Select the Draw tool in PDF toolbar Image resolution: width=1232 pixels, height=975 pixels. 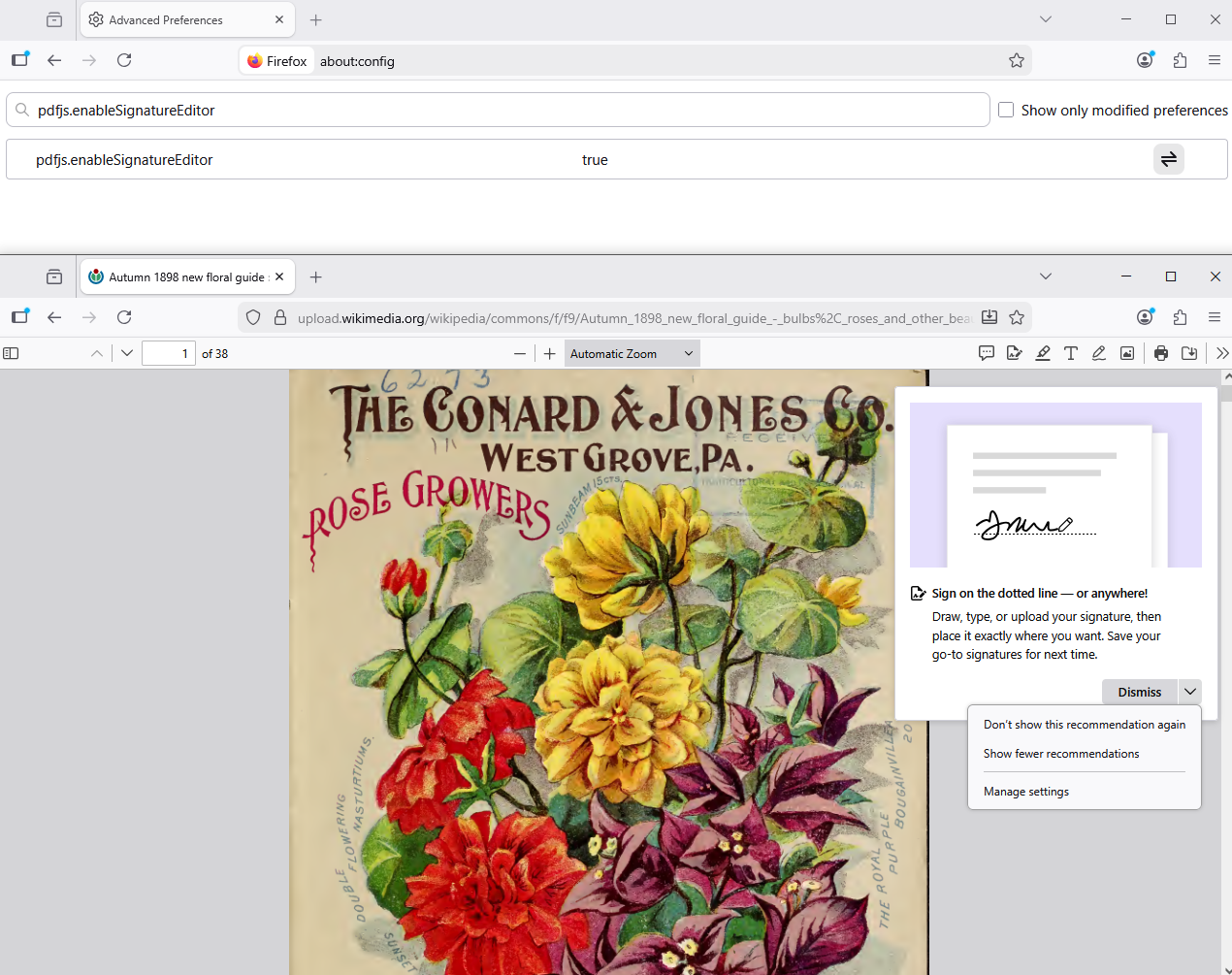[1099, 353]
